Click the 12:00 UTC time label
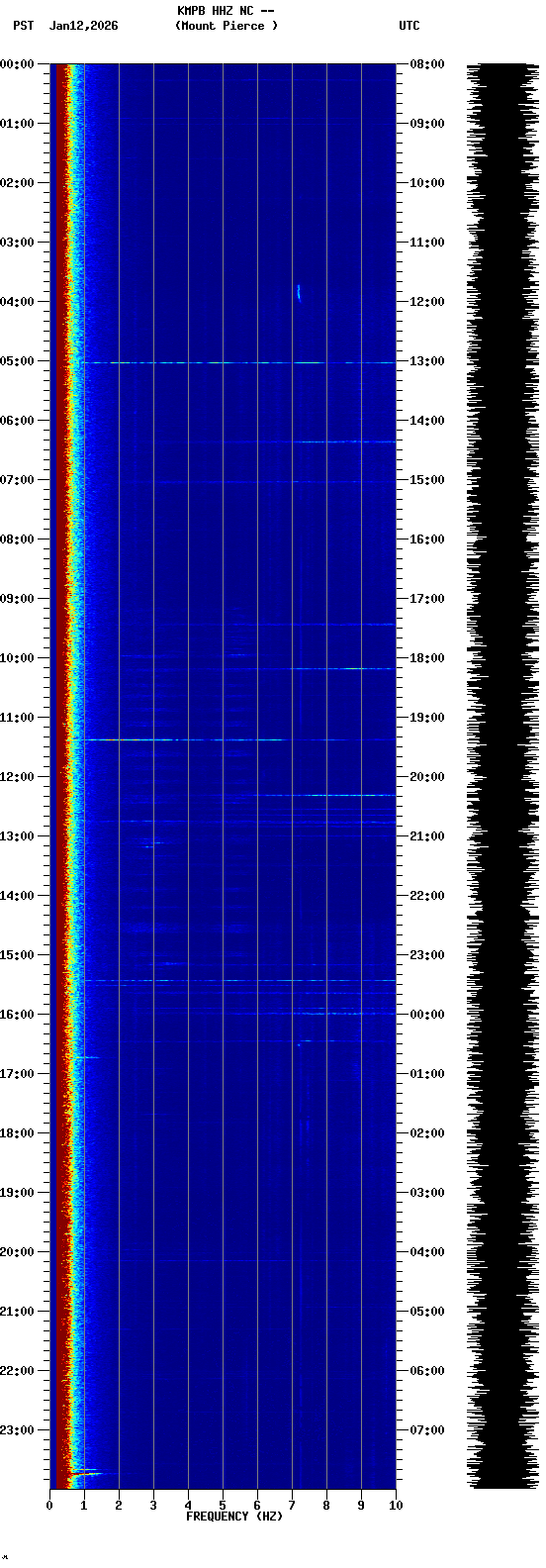The width and height of the screenshot is (546, 1568). coord(427,302)
